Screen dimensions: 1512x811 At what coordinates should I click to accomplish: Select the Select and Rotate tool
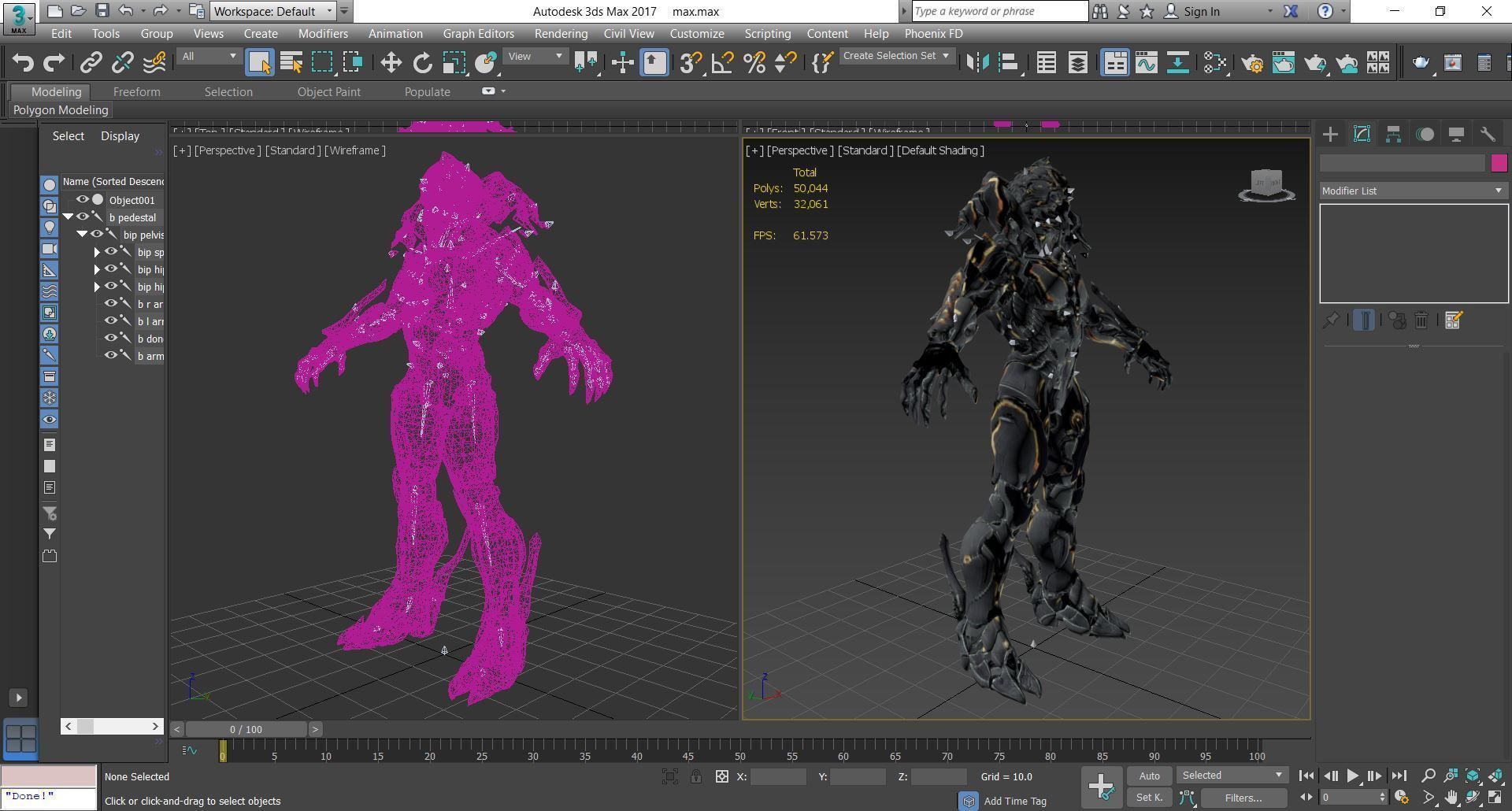[x=423, y=62]
